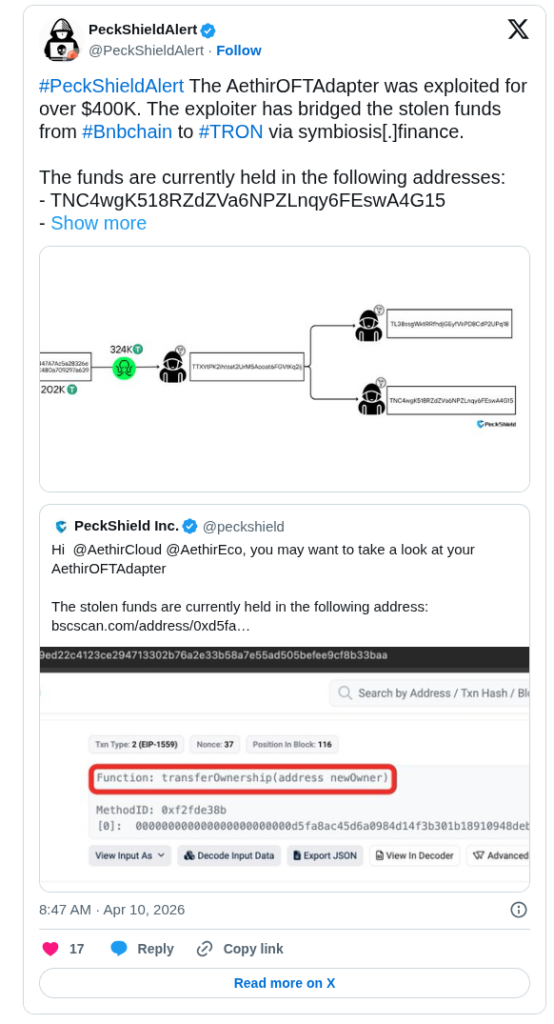554x1024 pixels.
Task: Open the #PeckShieldAlert hashtag
Action: pos(111,86)
